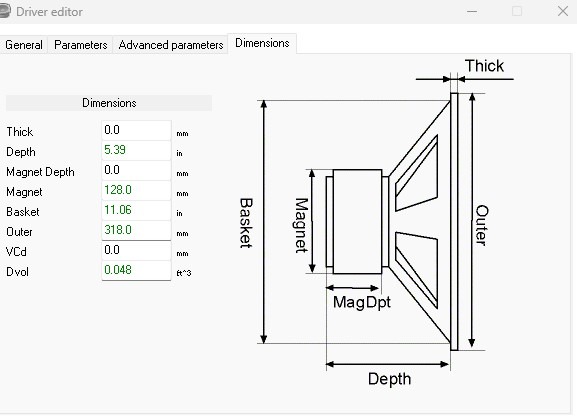This screenshot has width=577, height=418.
Task: Click the Outer value field showing 318.0
Action: 136,230
